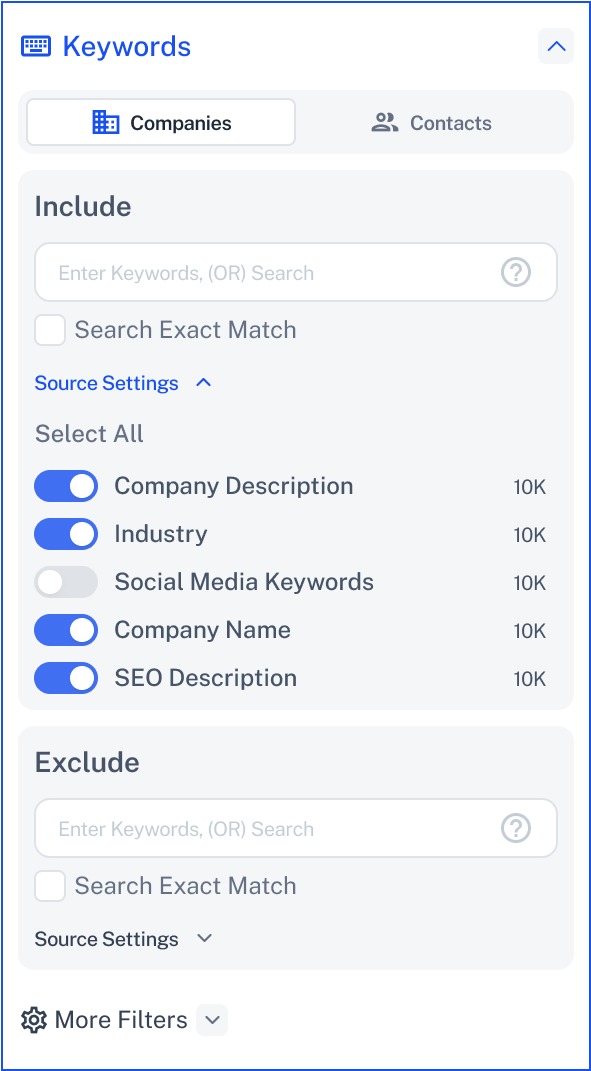Click the More Filters gear icon
This screenshot has width=591, height=1071.
click(33, 1020)
